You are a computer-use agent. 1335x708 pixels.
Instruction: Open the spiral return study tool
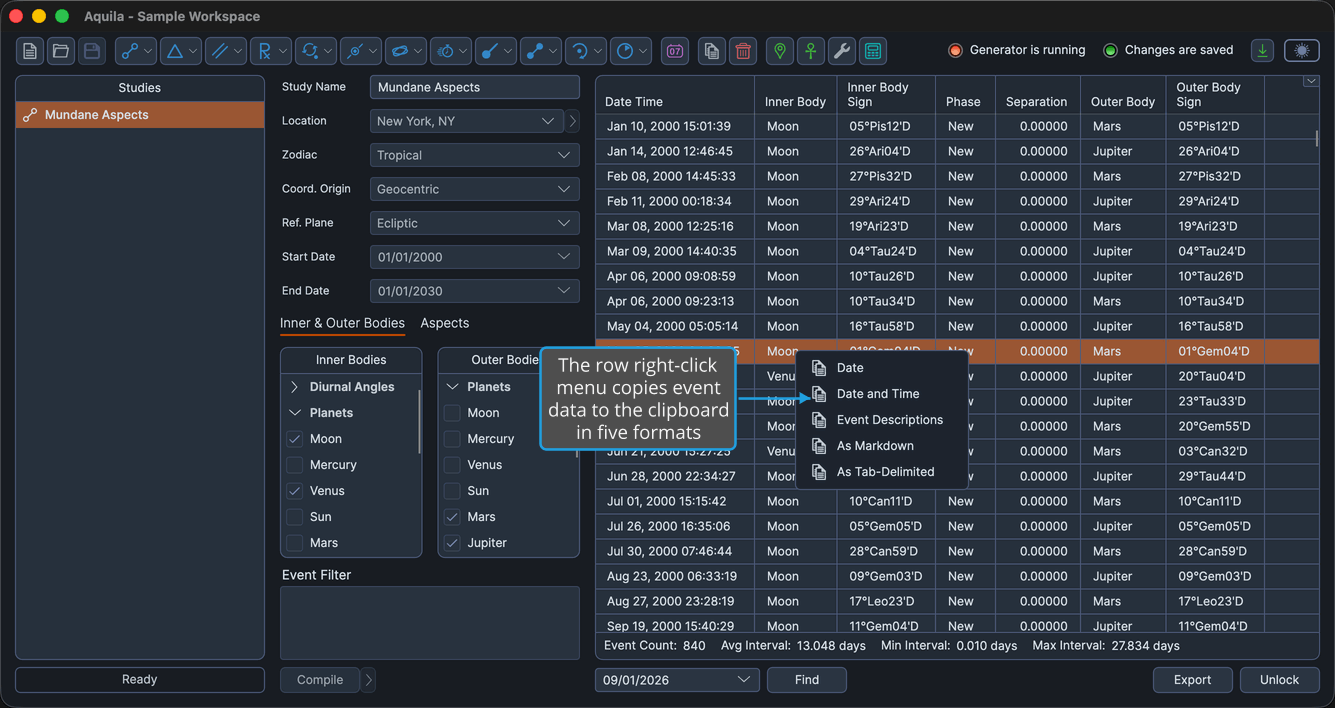click(586, 51)
